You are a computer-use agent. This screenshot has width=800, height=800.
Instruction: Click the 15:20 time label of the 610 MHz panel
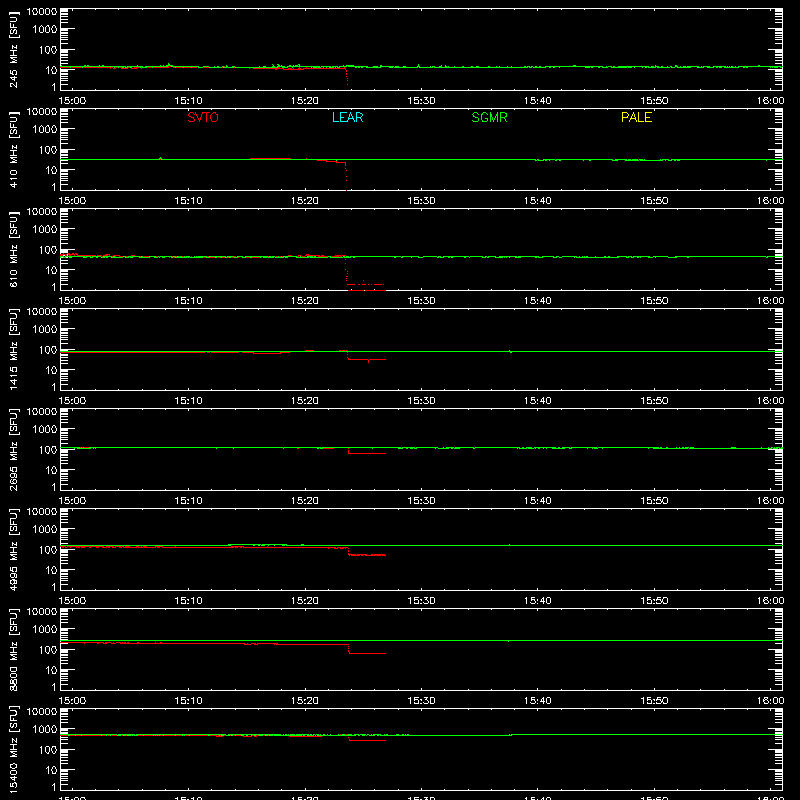305,301
